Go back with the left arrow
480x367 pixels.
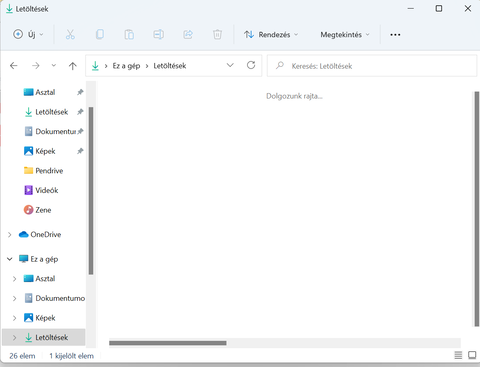14,66
